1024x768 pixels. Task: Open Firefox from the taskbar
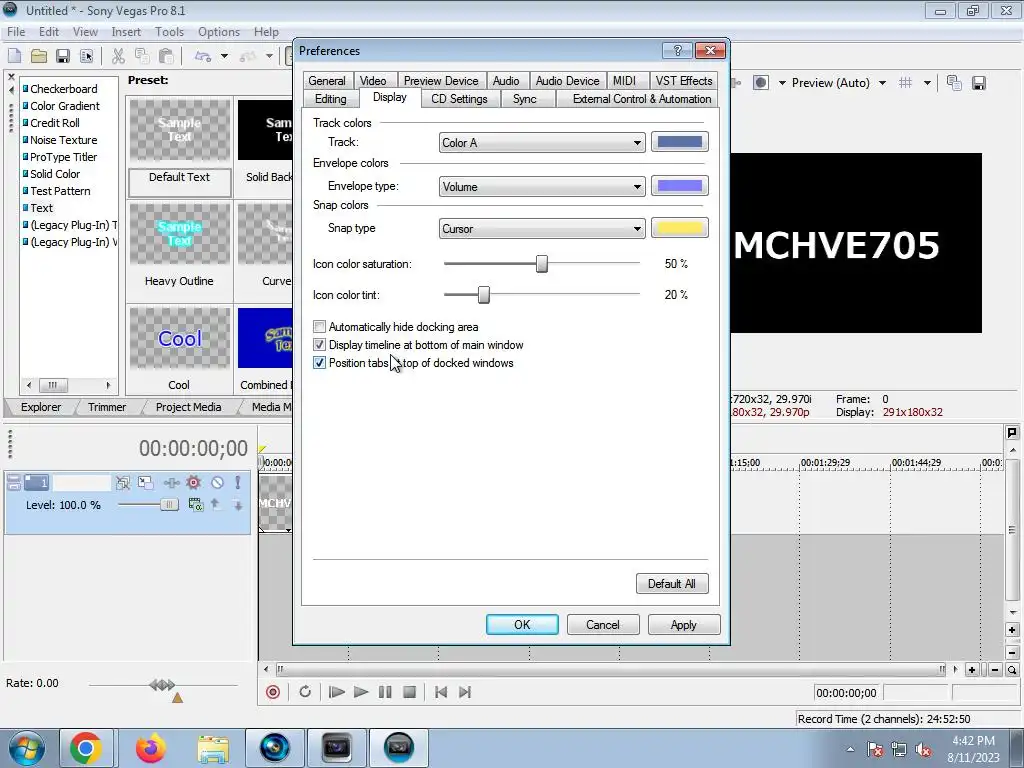click(x=150, y=748)
